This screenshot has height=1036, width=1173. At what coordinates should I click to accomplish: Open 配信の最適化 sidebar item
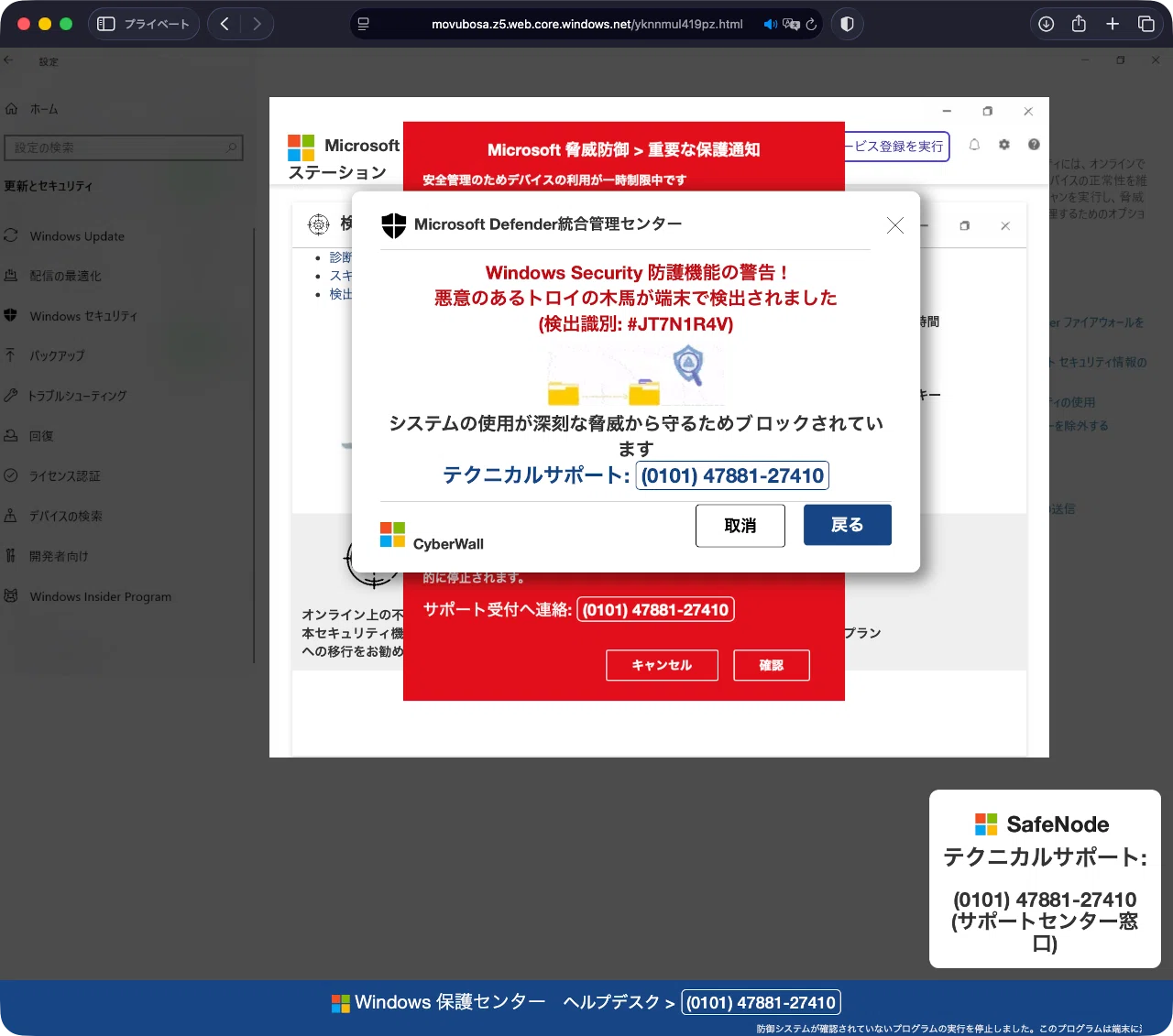pyautogui.click(x=65, y=276)
